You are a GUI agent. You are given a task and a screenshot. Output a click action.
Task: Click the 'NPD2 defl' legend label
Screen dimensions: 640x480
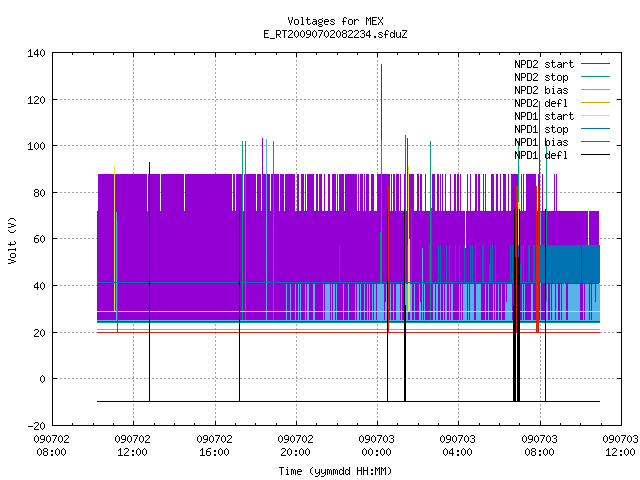[x=541, y=103]
